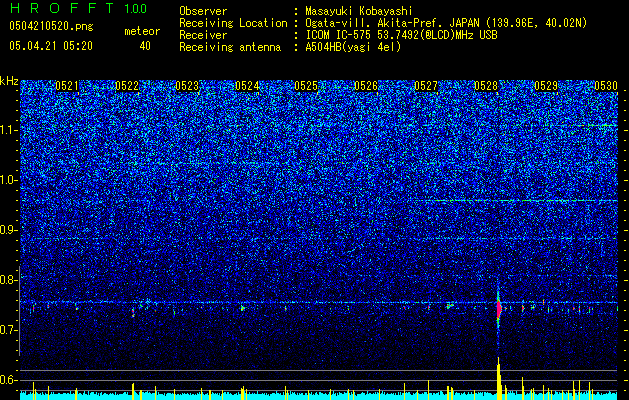Viewport: 629px width, 400px height.
Task: Click the 1.1 frequency axis label
Action: (8, 130)
